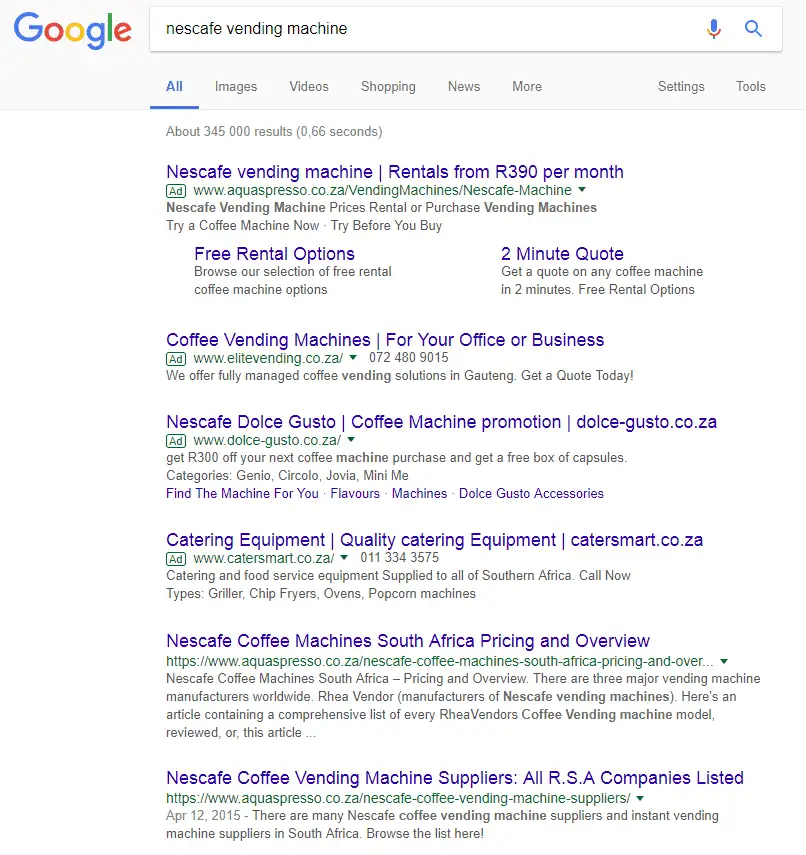Open 'Coffee Vending Machines | For Your Office' ad
This screenshot has height=855, width=806.
click(385, 340)
